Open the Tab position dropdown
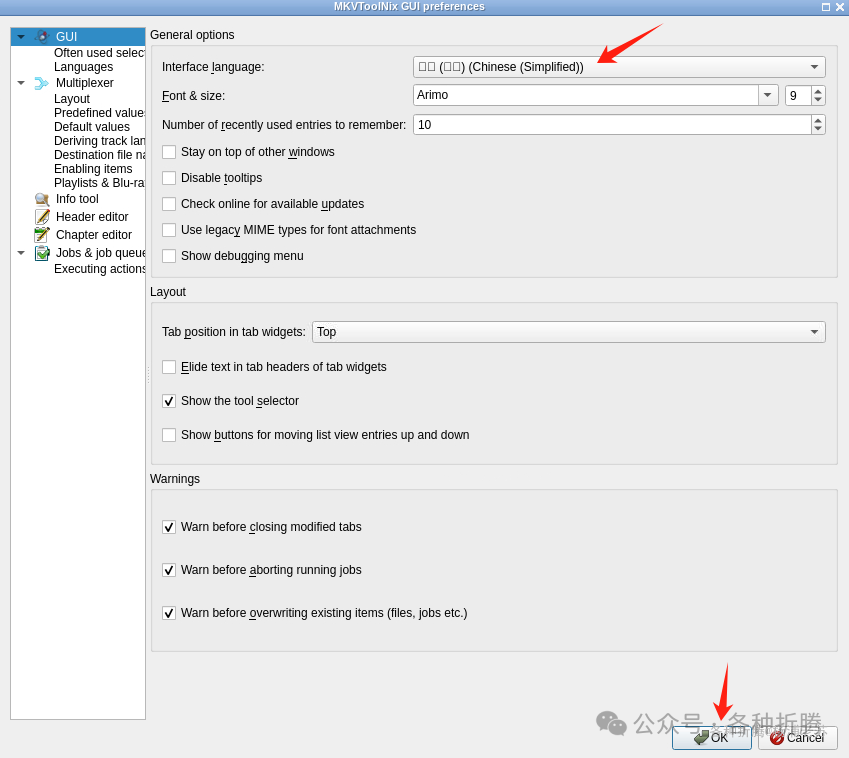Viewport: 849px width, 758px height. [569, 332]
